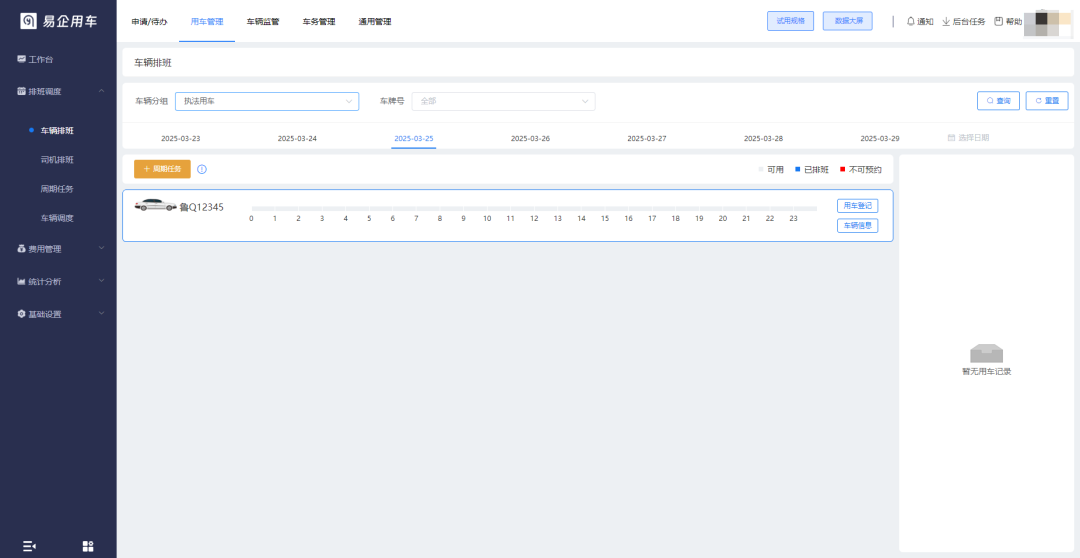Open the 选择日期 date picker

968,138
